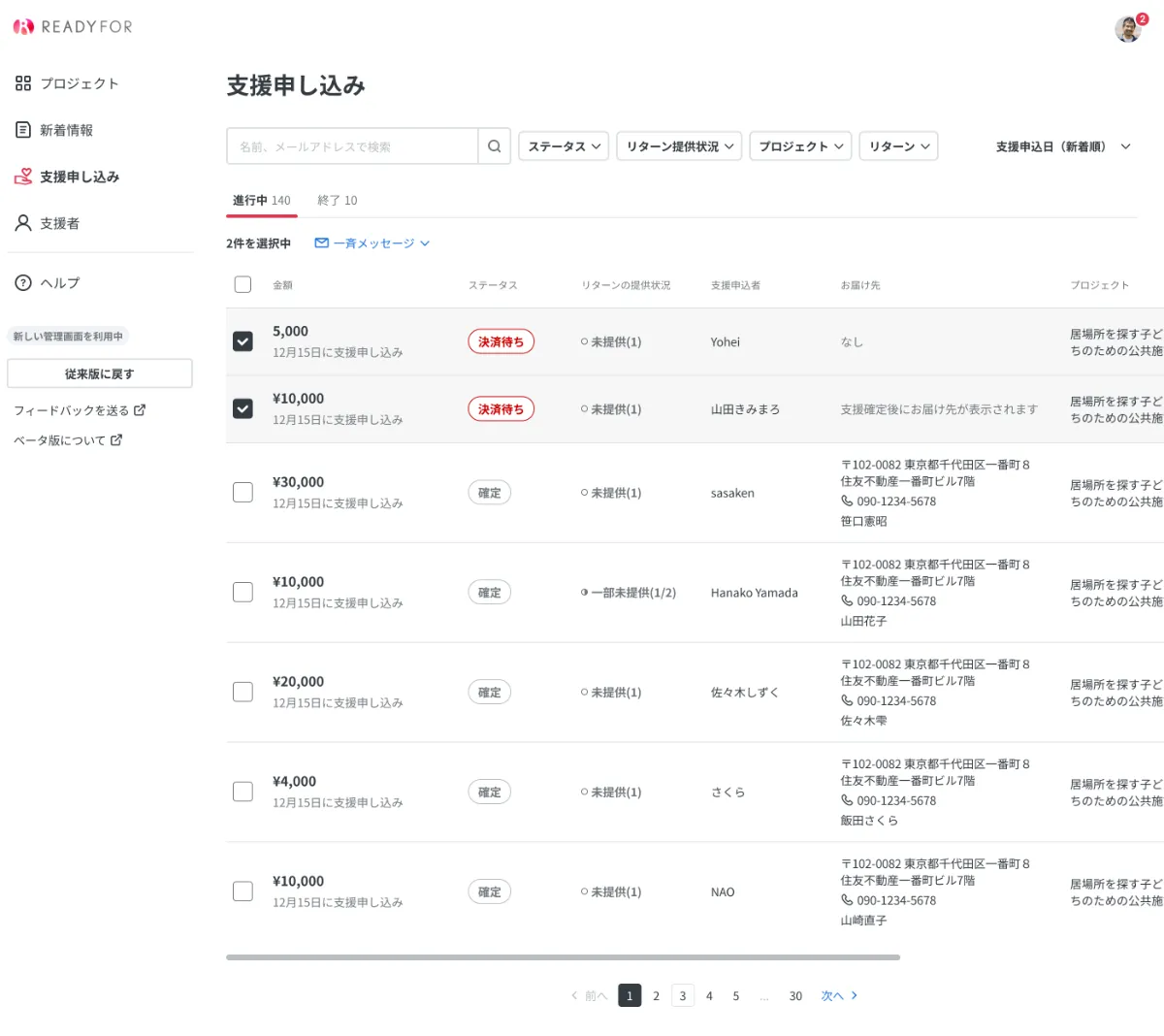This screenshot has height=1036, width=1164.
Task: Go to page 4 in pagination
Action: tap(709, 995)
